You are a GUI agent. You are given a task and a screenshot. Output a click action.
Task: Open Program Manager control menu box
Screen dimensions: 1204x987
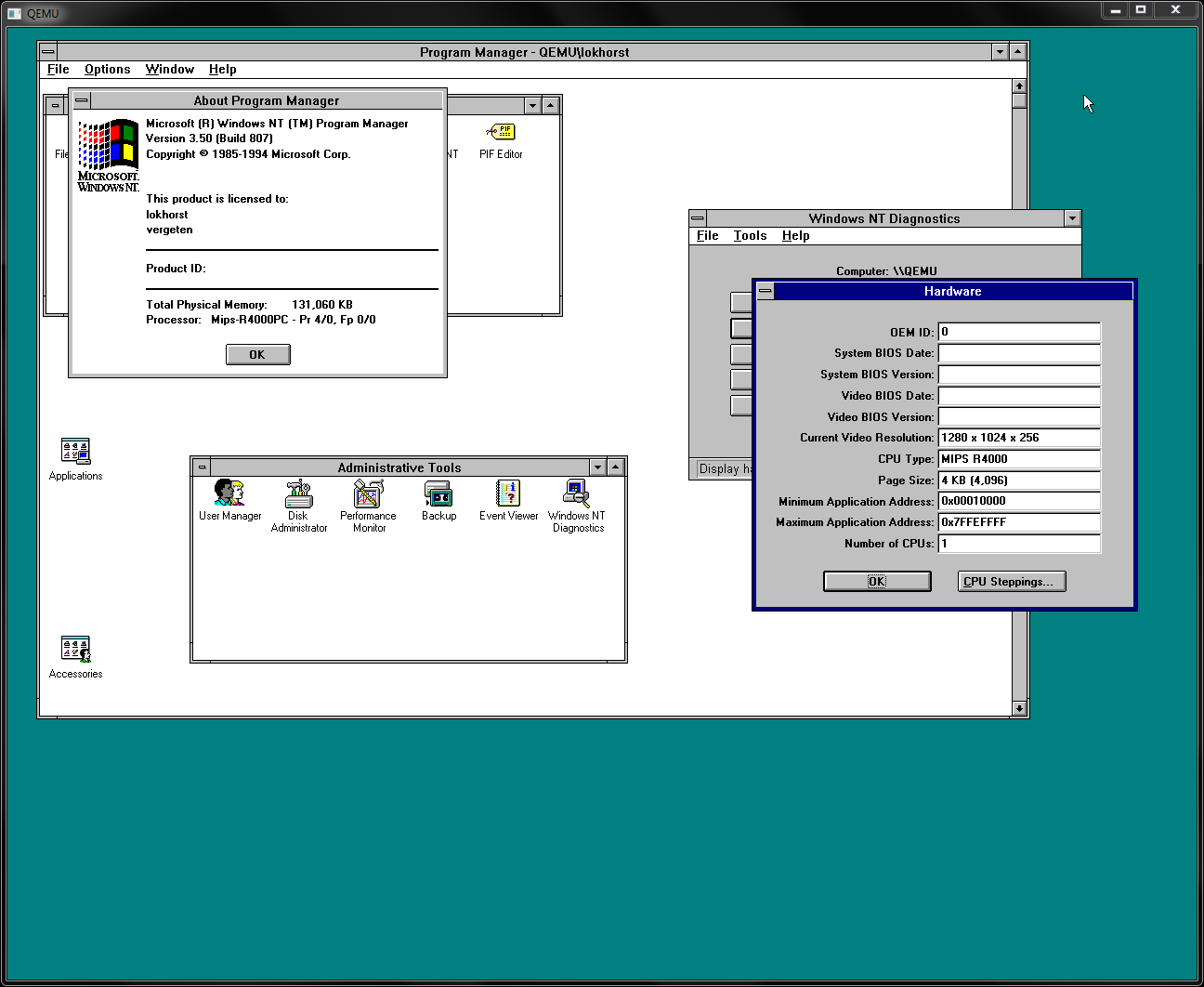coord(48,52)
